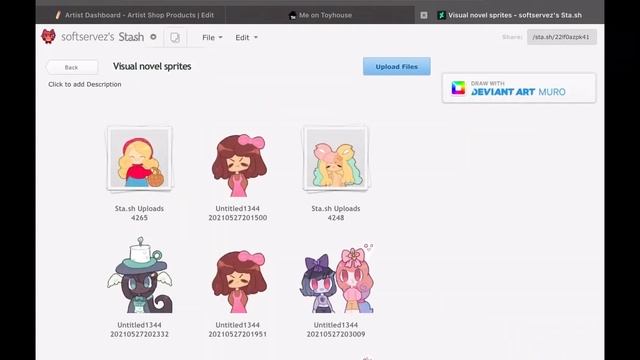
Task: Switch to Artist Dashboard tab
Action: click(131, 15)
